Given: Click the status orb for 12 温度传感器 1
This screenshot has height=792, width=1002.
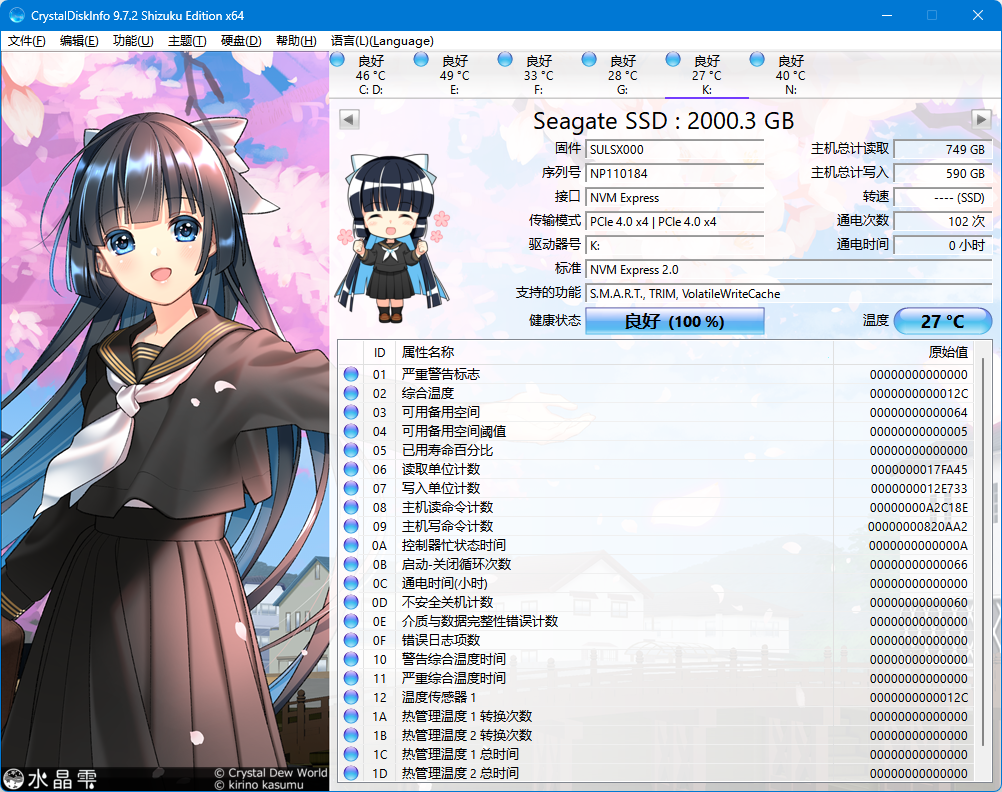Looking at the screenshot, I should pyautogui.click(x=351, y=697).
